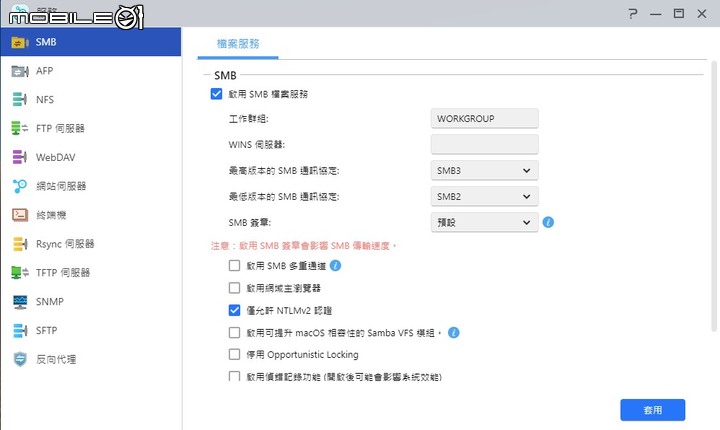The image size is (720, 430).
Task: Select 網站伺服器 label in sidebar
Action: (61, 186)
